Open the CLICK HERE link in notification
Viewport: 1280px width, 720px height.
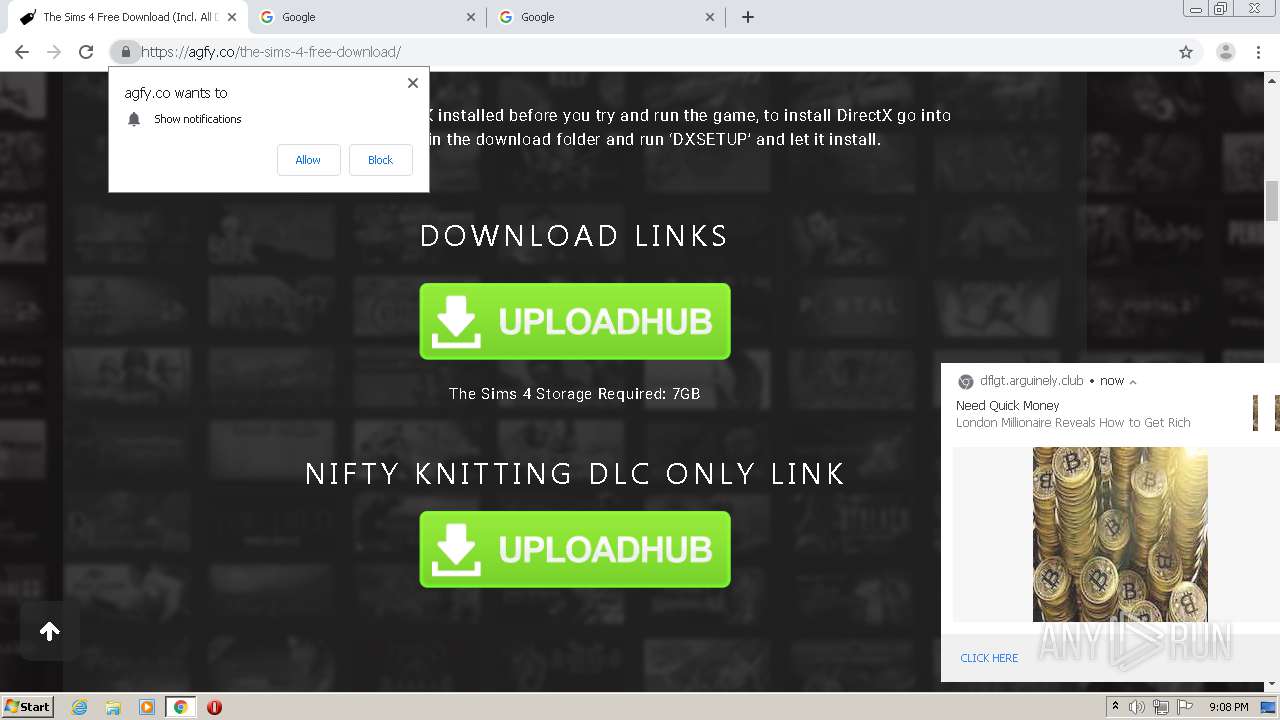[x=989, y=658]
